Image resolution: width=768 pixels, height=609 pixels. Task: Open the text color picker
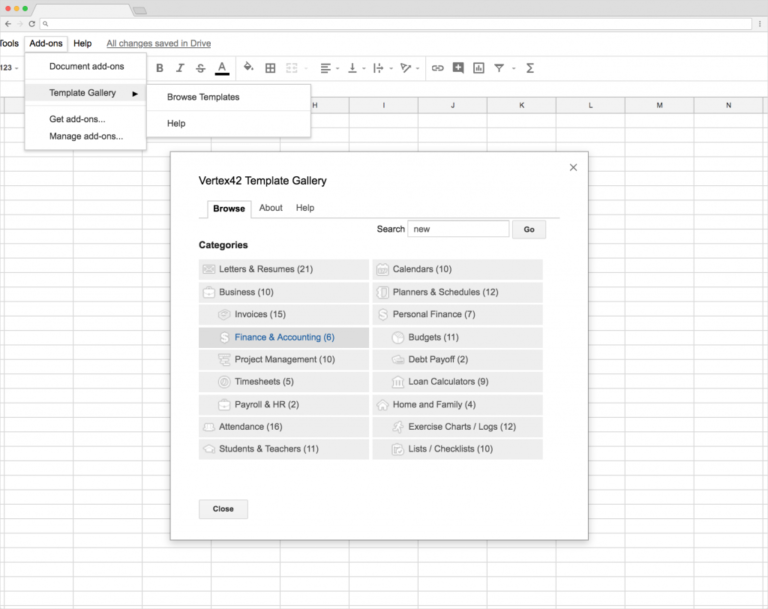click(222, 68)
